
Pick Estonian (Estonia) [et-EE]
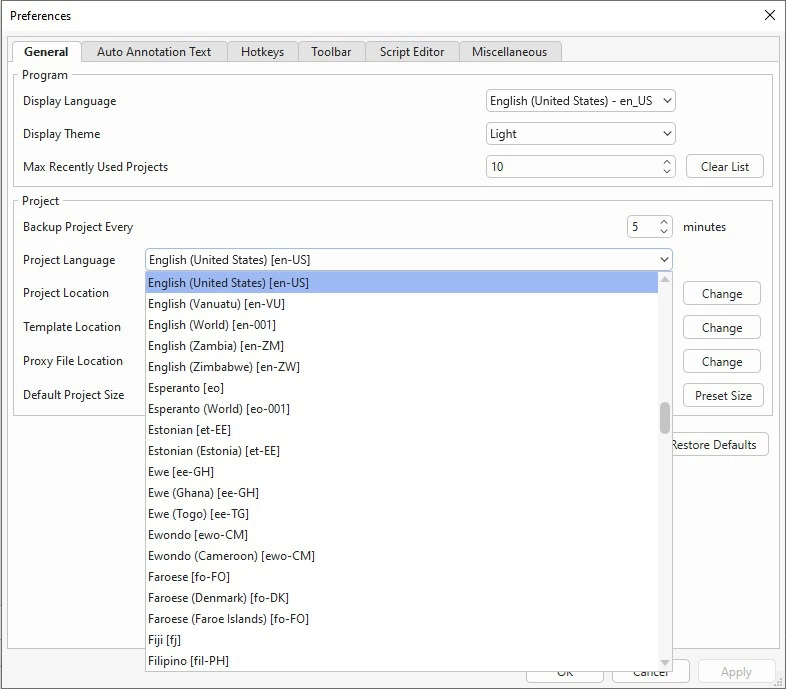[402, 451]
